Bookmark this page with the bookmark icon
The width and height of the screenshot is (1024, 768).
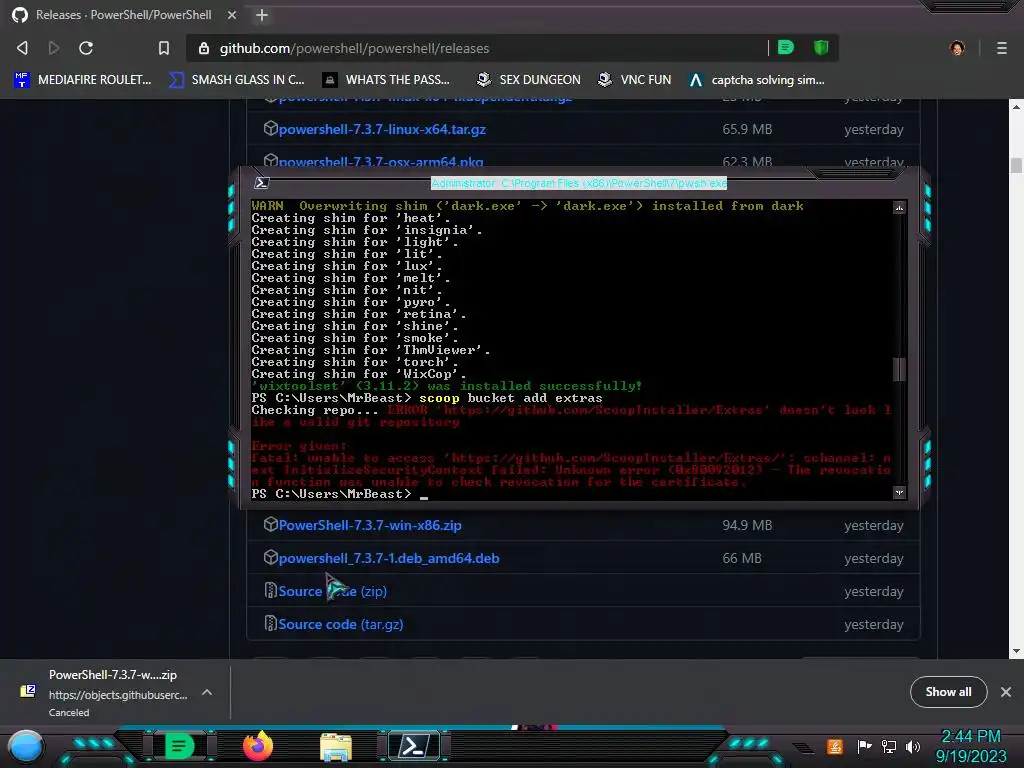(164, 48)
